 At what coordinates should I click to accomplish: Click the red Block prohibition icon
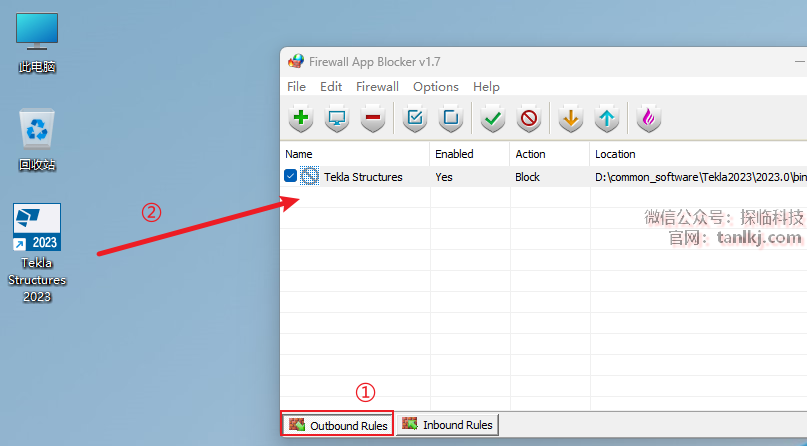[x=529, y=118]
